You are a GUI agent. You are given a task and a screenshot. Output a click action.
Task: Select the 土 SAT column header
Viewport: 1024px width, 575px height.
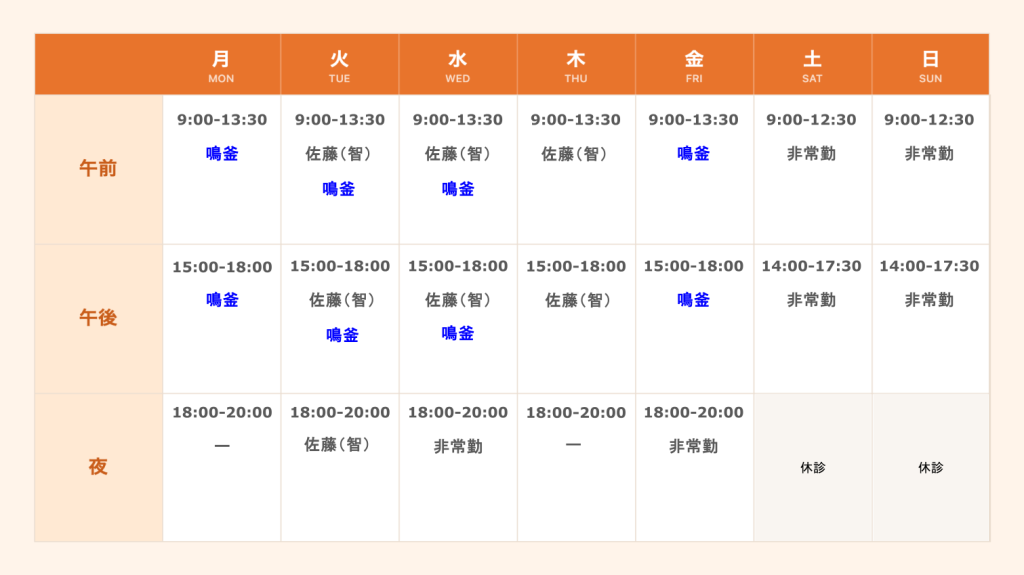(812, 65)
